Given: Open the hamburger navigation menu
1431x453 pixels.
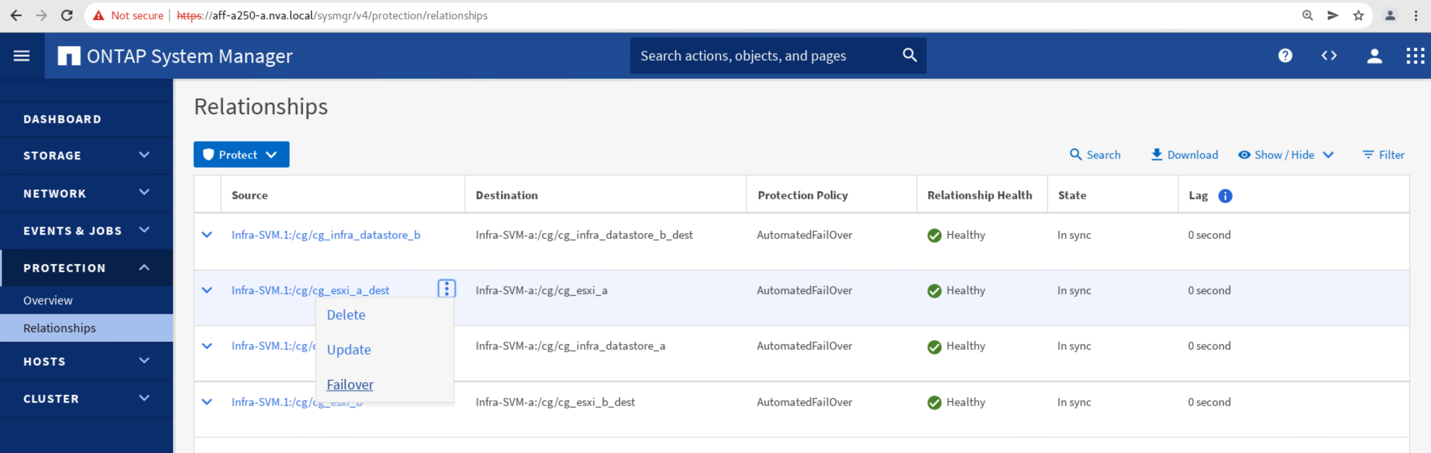Looking at the screenshot, I should (21, 56).
